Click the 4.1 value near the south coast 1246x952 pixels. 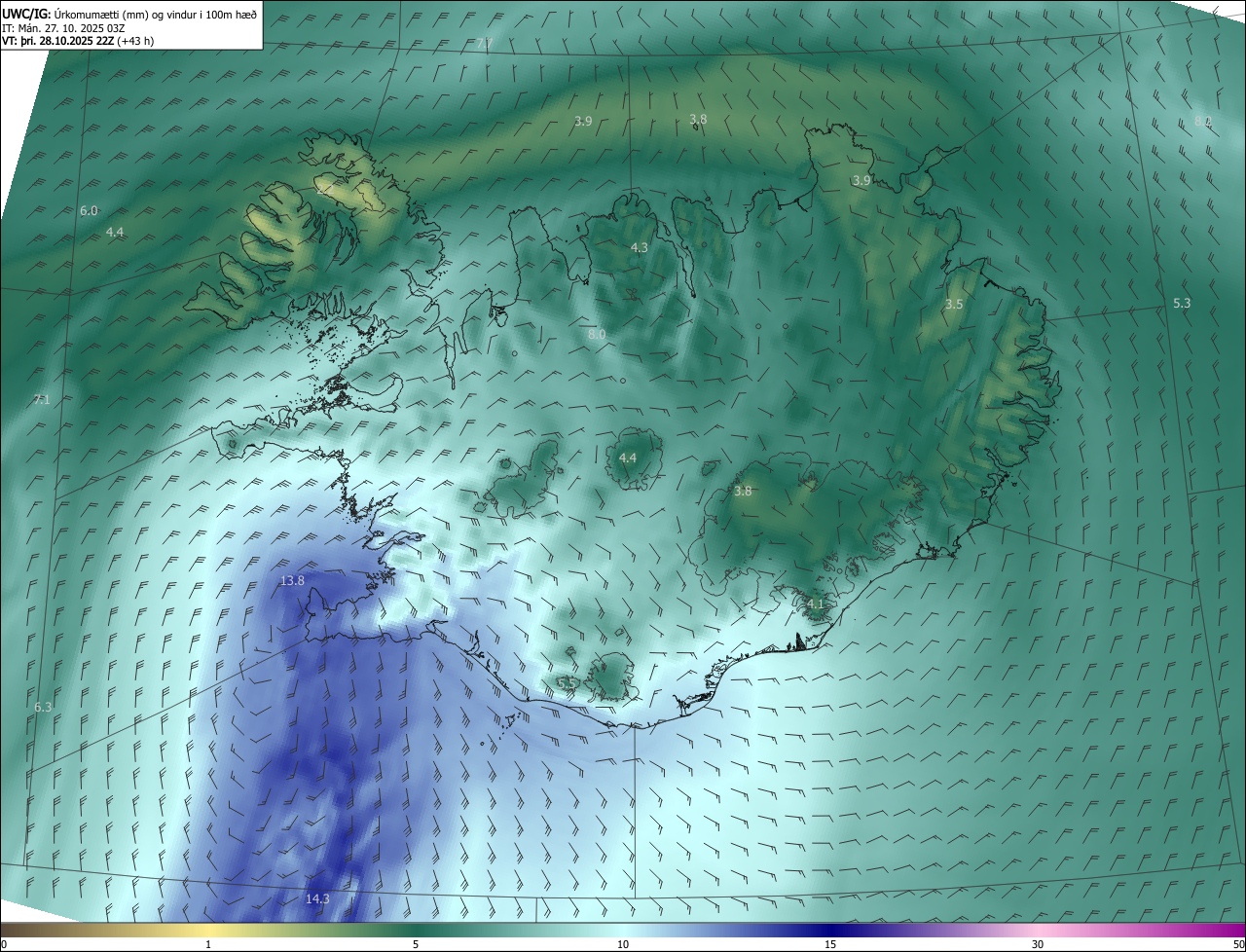click(815, 604)
